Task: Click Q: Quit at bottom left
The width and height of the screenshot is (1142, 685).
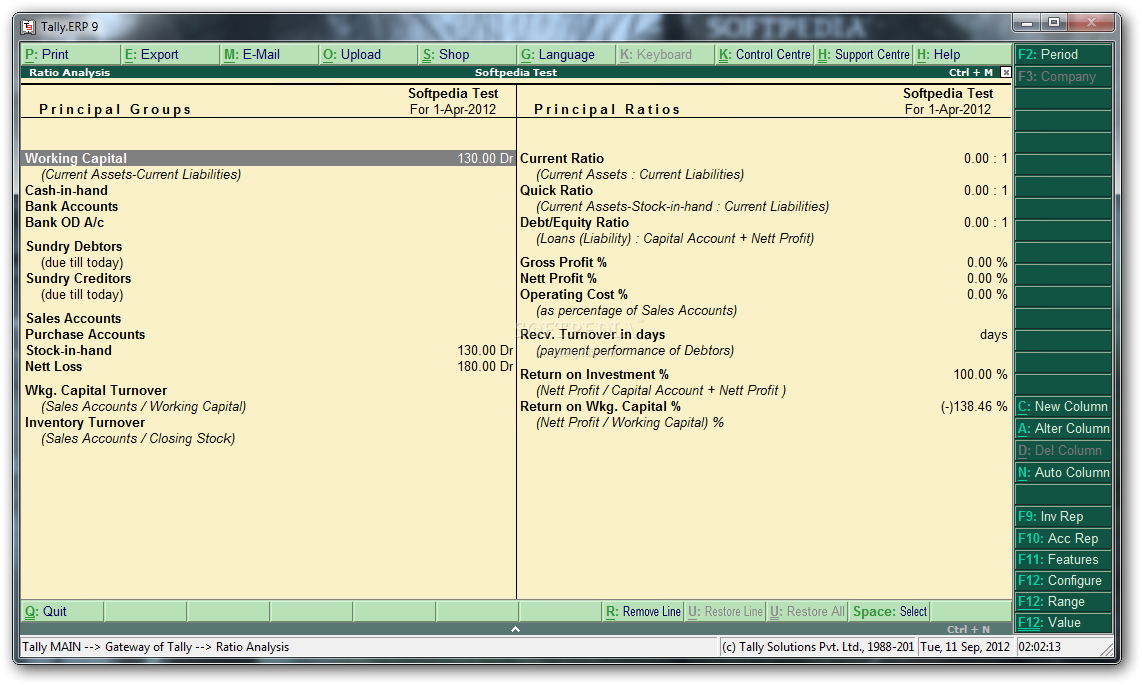Action: pyautogui.click(x=63, y=611)
